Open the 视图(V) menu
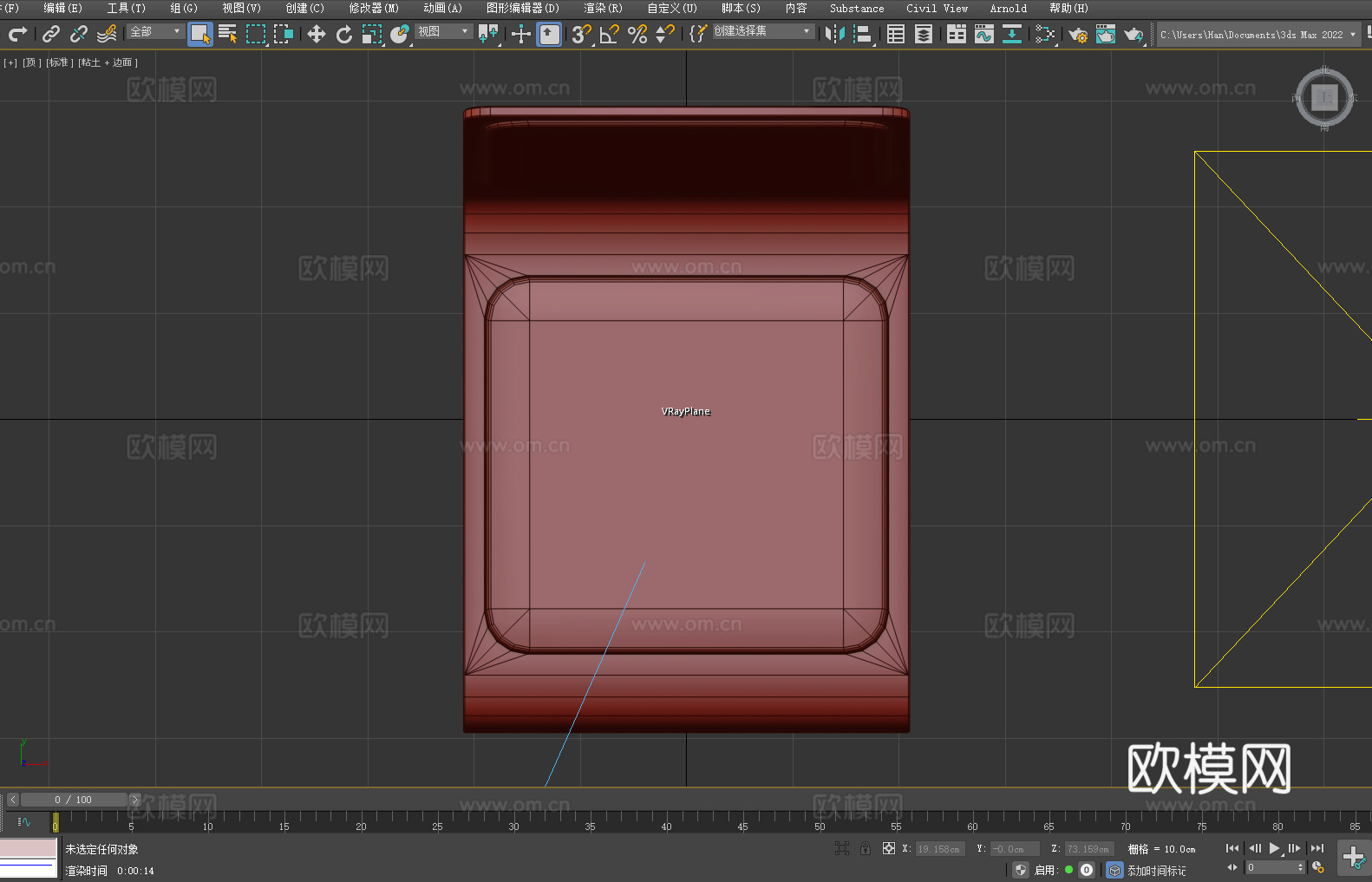Viewport: 1372px width, 882px height. (x=241, y=8)
